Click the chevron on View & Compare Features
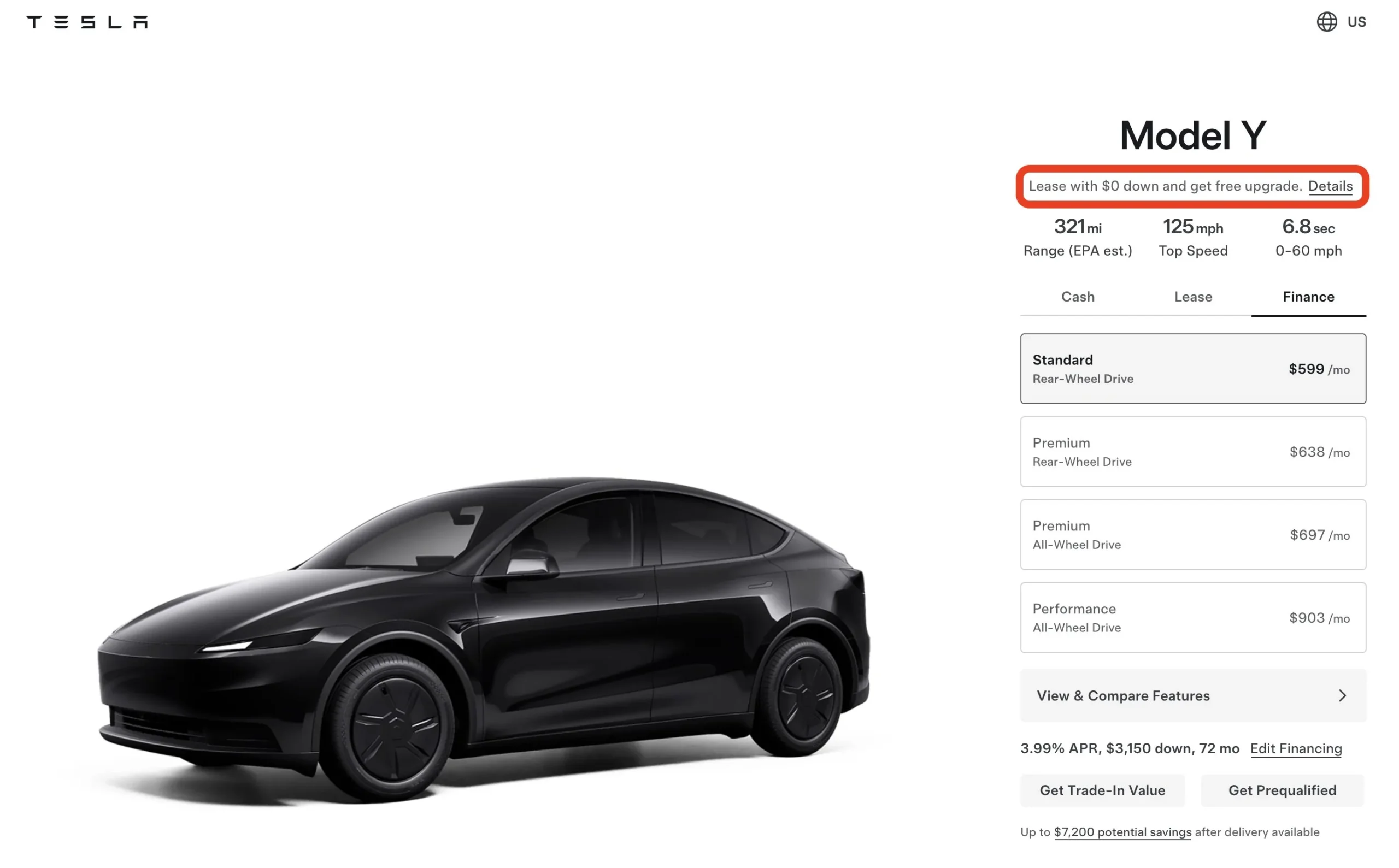The height and width of the screenshot is (868, 1399). tap(1342, 696)
